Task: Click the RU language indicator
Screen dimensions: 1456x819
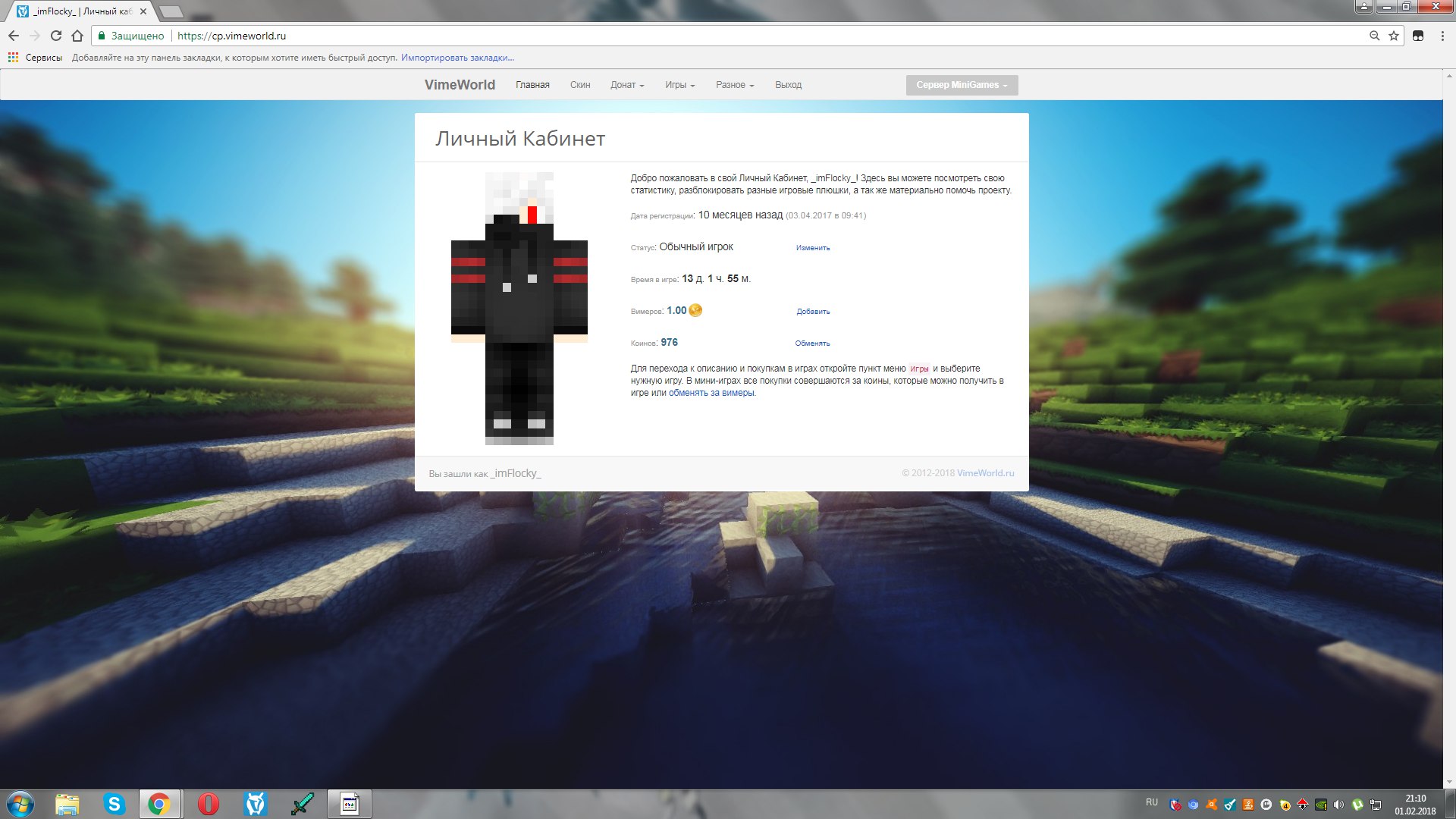Action: 1152,802
